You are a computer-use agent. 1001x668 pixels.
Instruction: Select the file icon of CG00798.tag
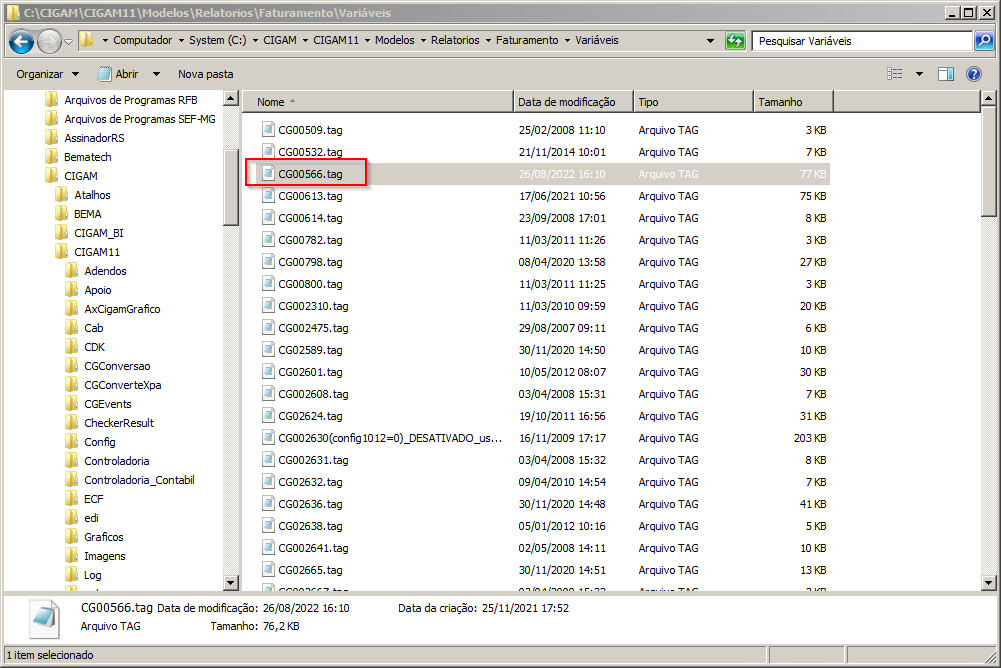point(268,261)
